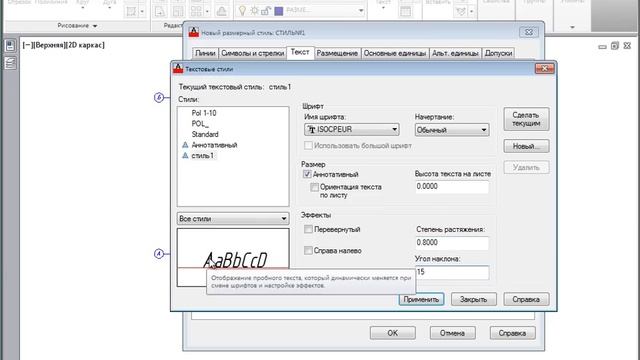Expand the Рисование panel arrow
The image size is (640, 360).
click(95, 26)
